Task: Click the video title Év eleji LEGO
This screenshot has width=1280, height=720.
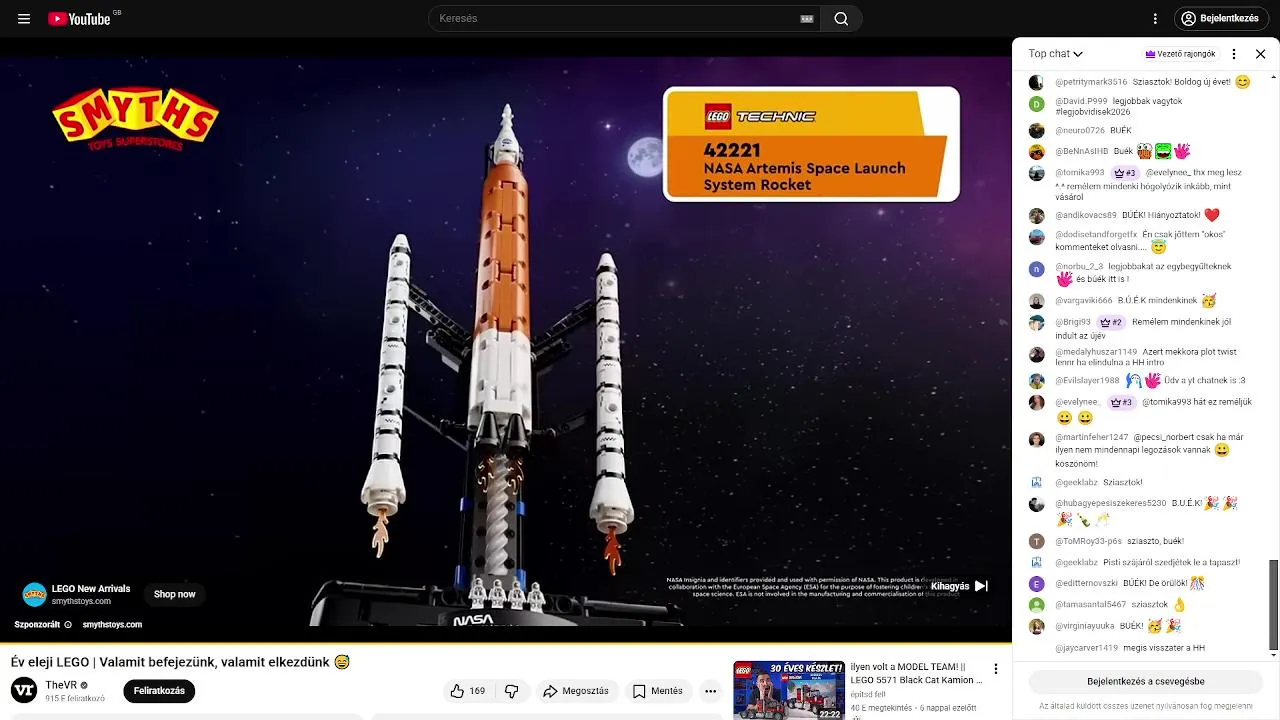Action: click(180, 662)
